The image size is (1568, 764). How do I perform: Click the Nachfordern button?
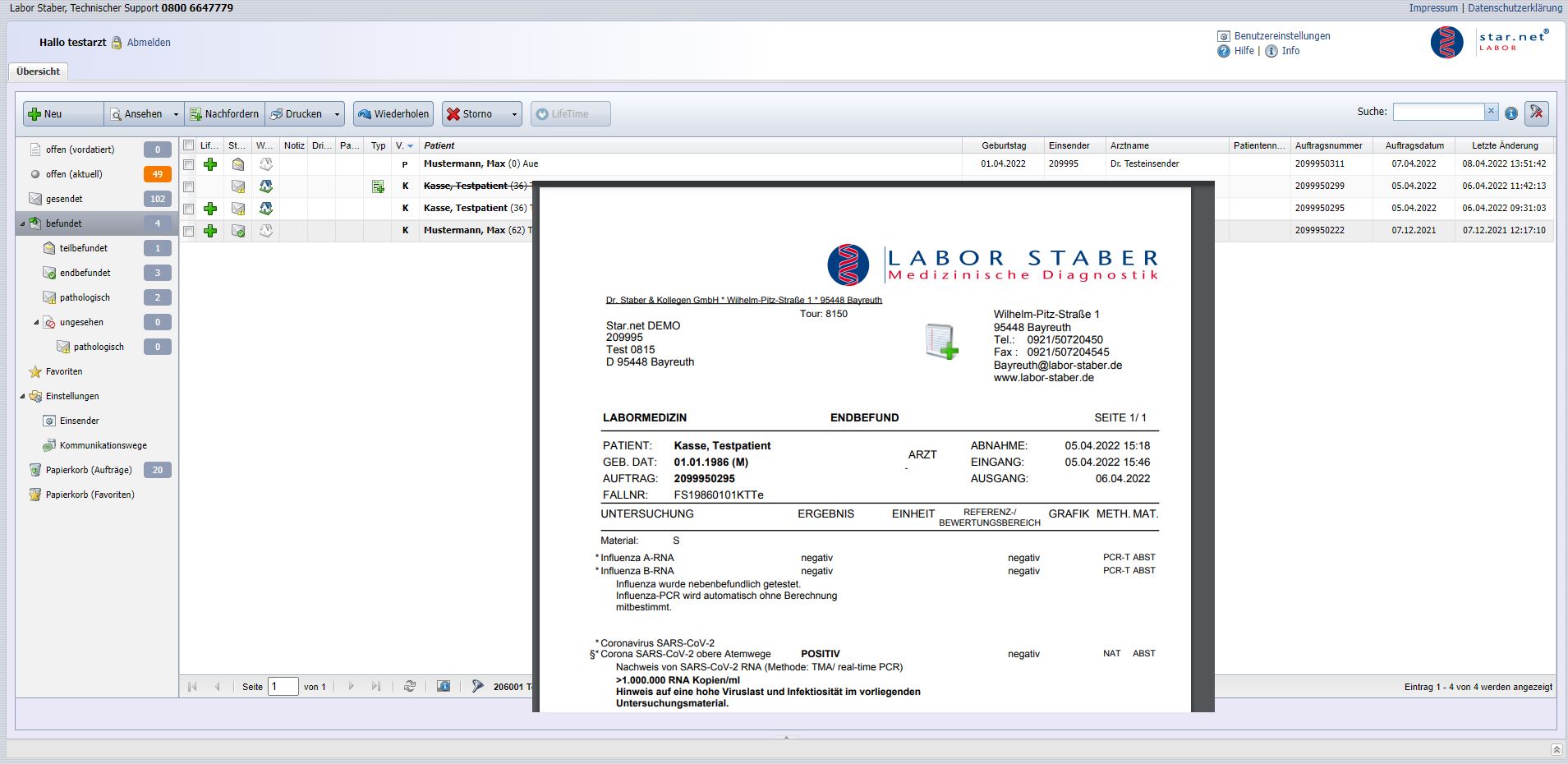point(224,114)
